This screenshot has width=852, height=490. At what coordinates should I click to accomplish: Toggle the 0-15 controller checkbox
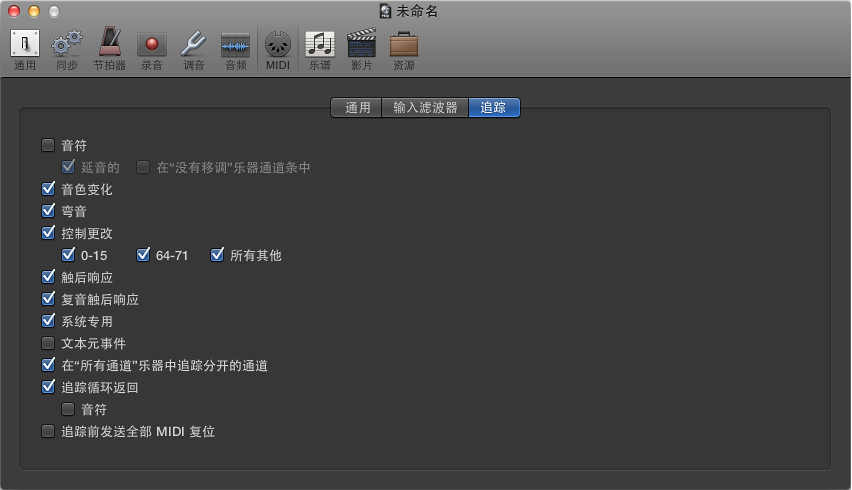click(x=68, y=255)
